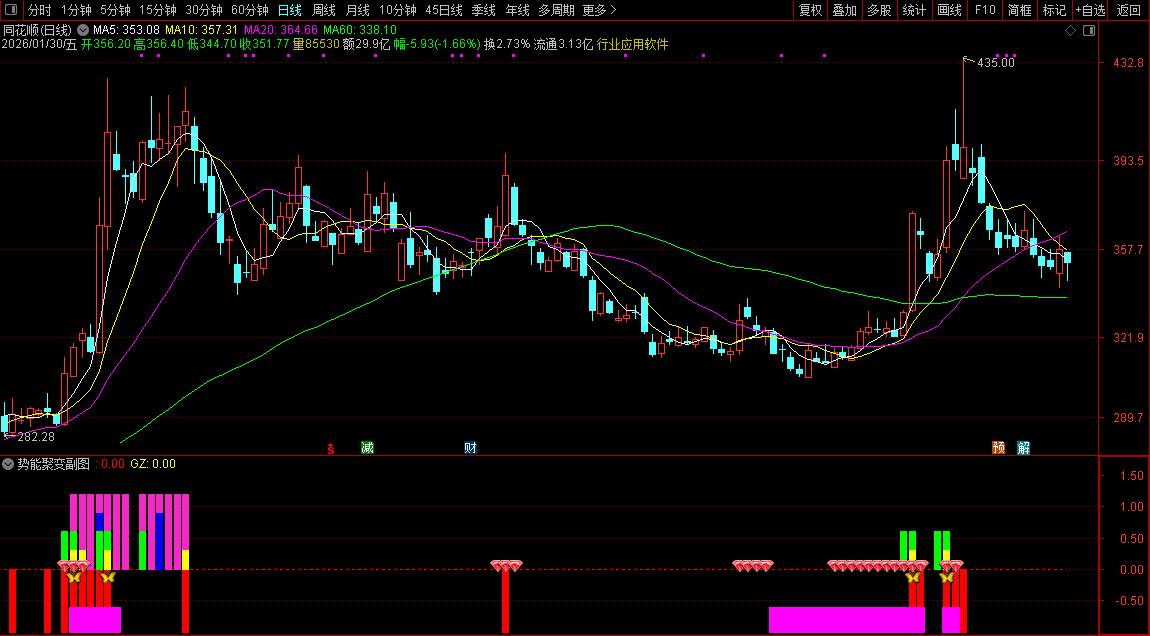The image size is (1150, 636).
Task: Add stock via +自选 button
Action: pyautogui.click(x=1091, y=10)
